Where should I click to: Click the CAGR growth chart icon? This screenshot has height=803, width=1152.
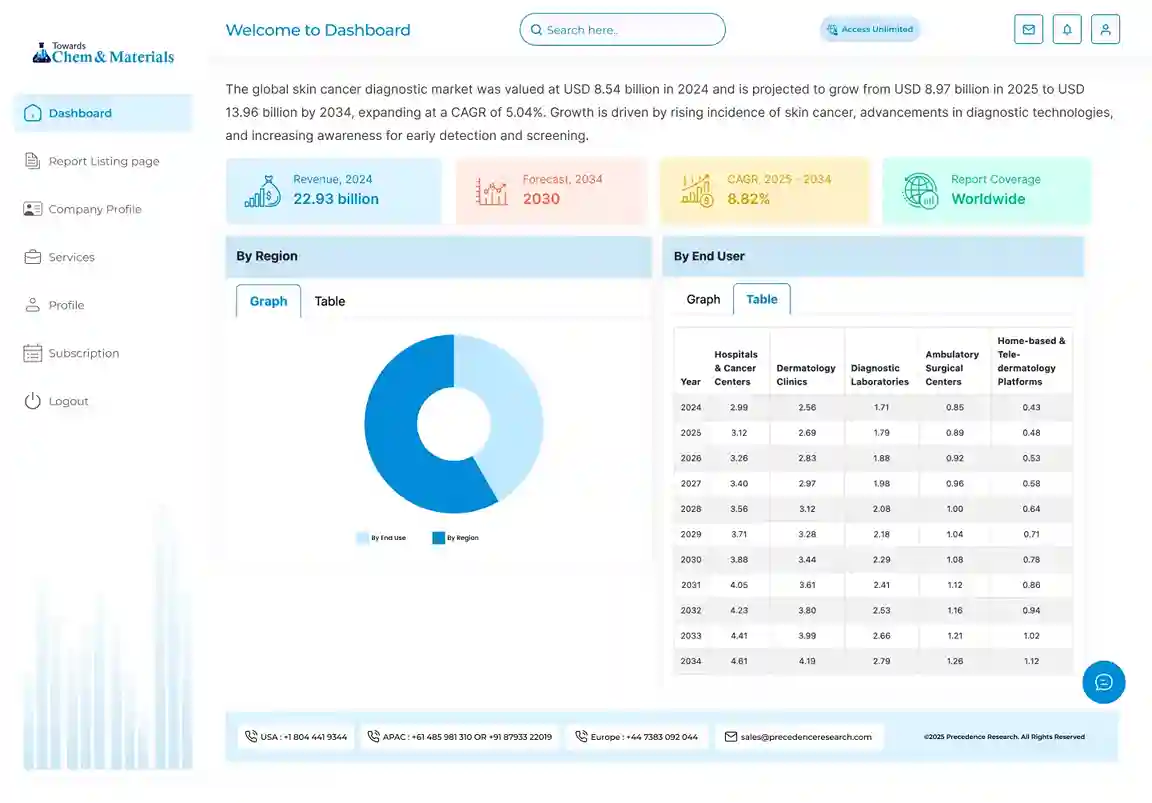(x=696, y=190)
